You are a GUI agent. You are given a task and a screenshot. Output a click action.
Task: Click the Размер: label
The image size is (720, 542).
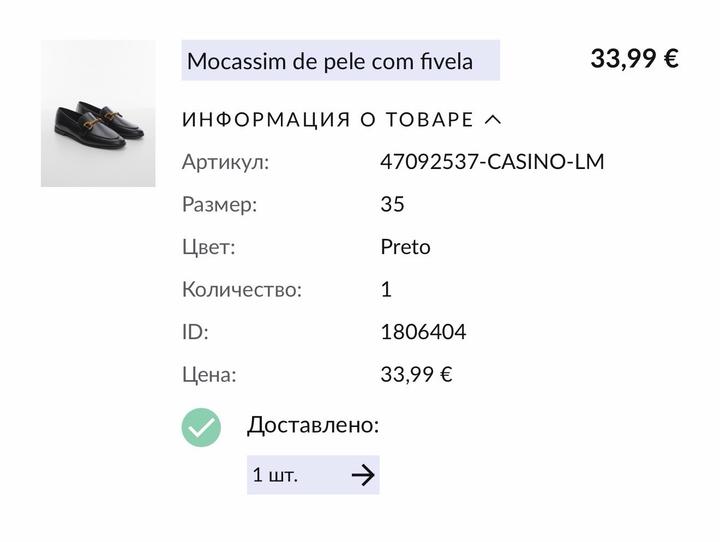[x=220, y=205]
